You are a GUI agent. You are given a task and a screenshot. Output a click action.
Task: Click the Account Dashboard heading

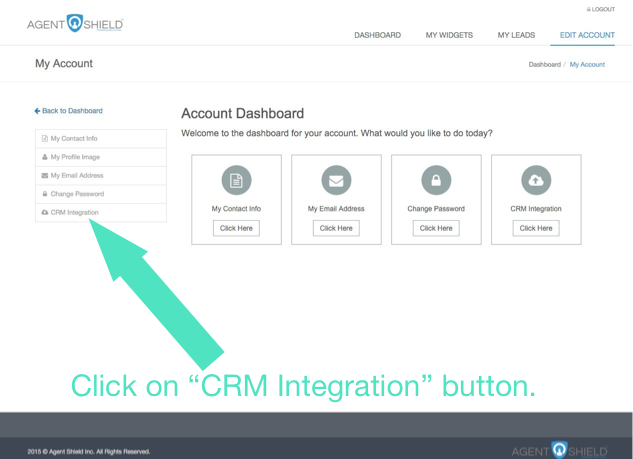tap(242, 113)
